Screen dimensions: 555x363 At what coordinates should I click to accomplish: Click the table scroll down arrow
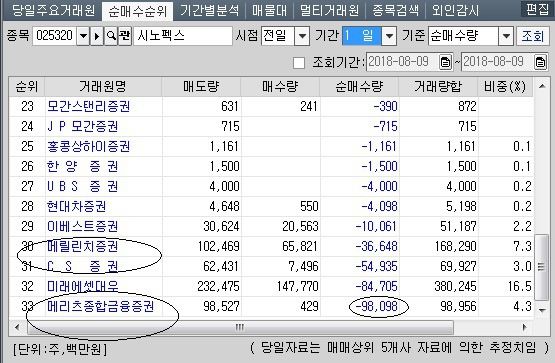tap(542, 310)
